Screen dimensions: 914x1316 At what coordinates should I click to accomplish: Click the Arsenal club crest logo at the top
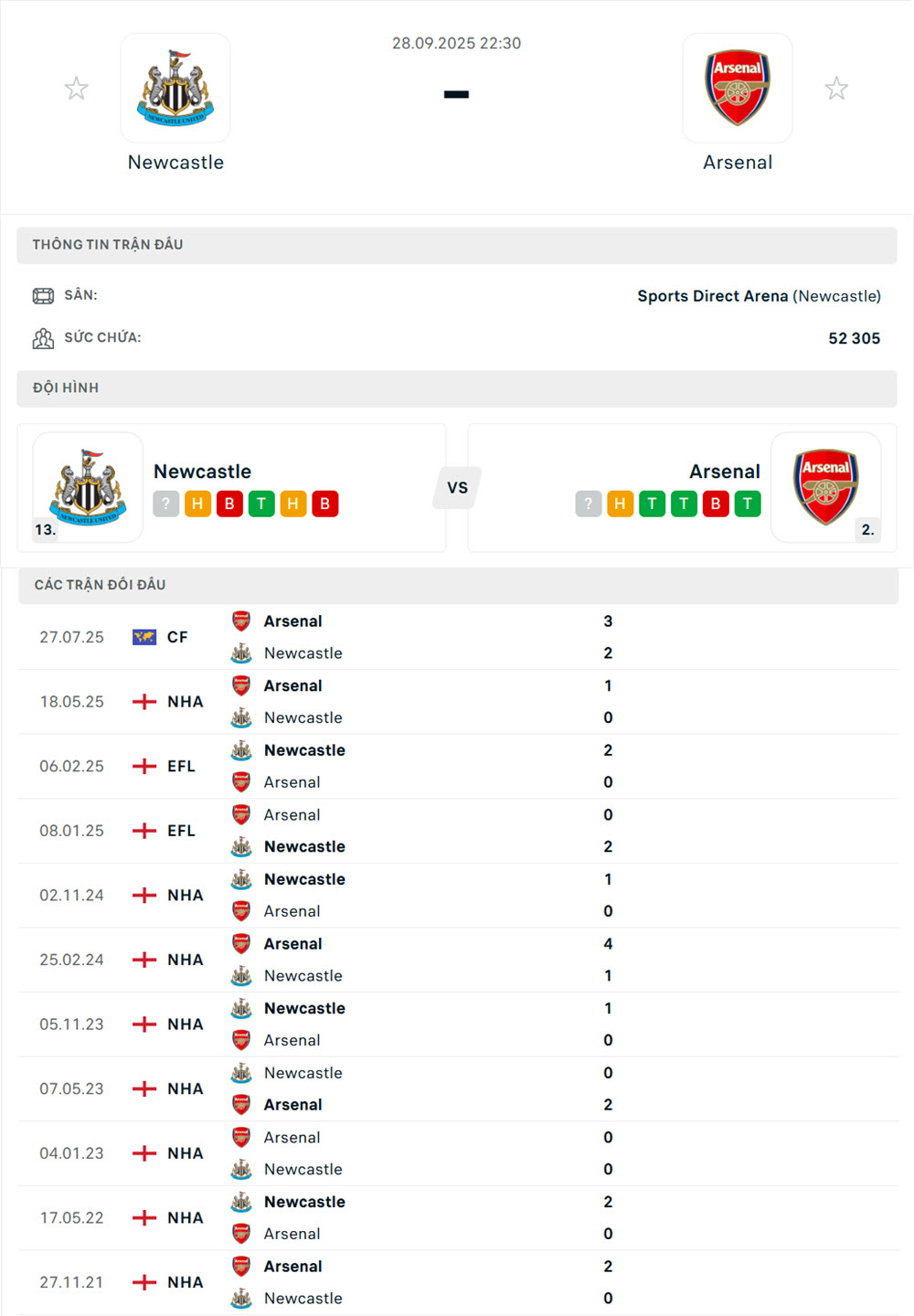(x=738, y=87)
